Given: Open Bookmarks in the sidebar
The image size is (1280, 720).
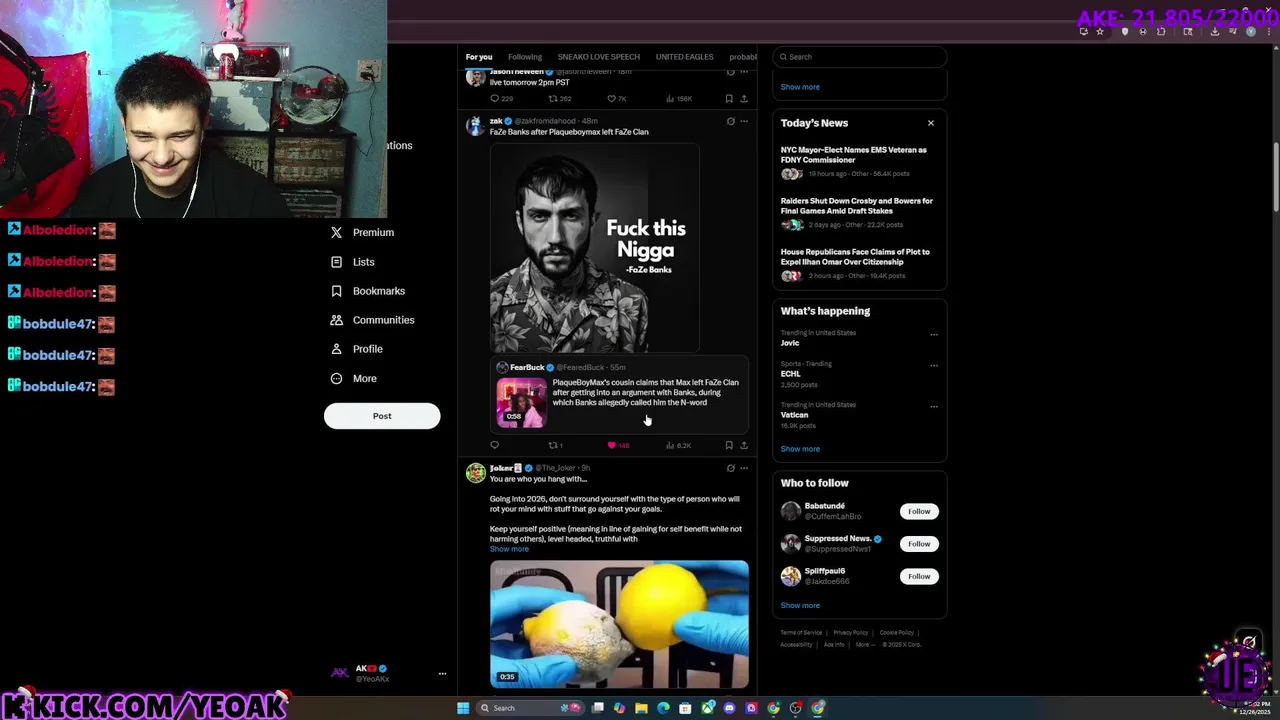Looking at the screenshot, I should tap(367, 291).
